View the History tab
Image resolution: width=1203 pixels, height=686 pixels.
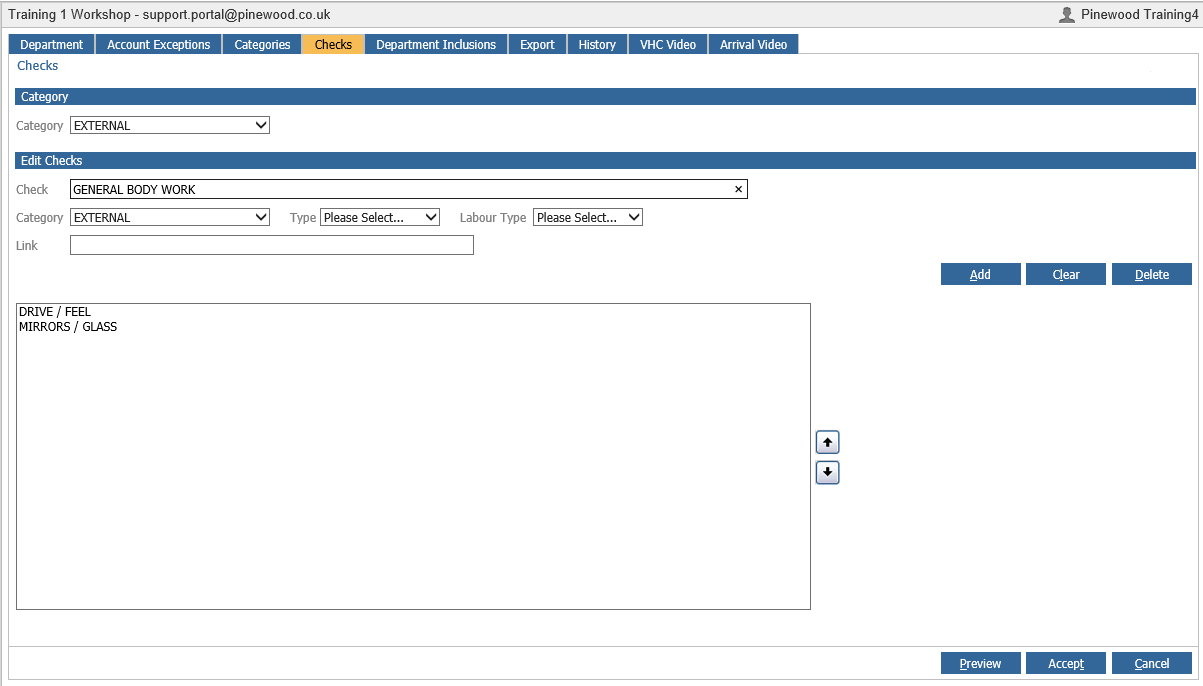coord(597,44)
